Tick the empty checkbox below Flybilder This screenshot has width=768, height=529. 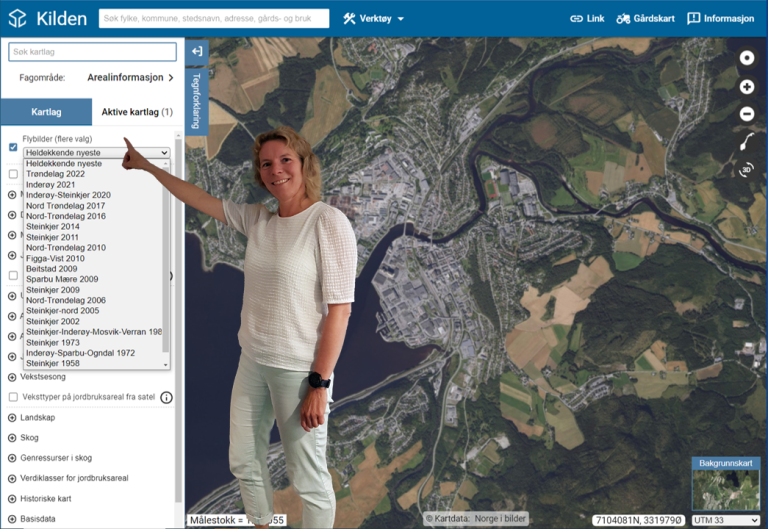tap(13, 174)
